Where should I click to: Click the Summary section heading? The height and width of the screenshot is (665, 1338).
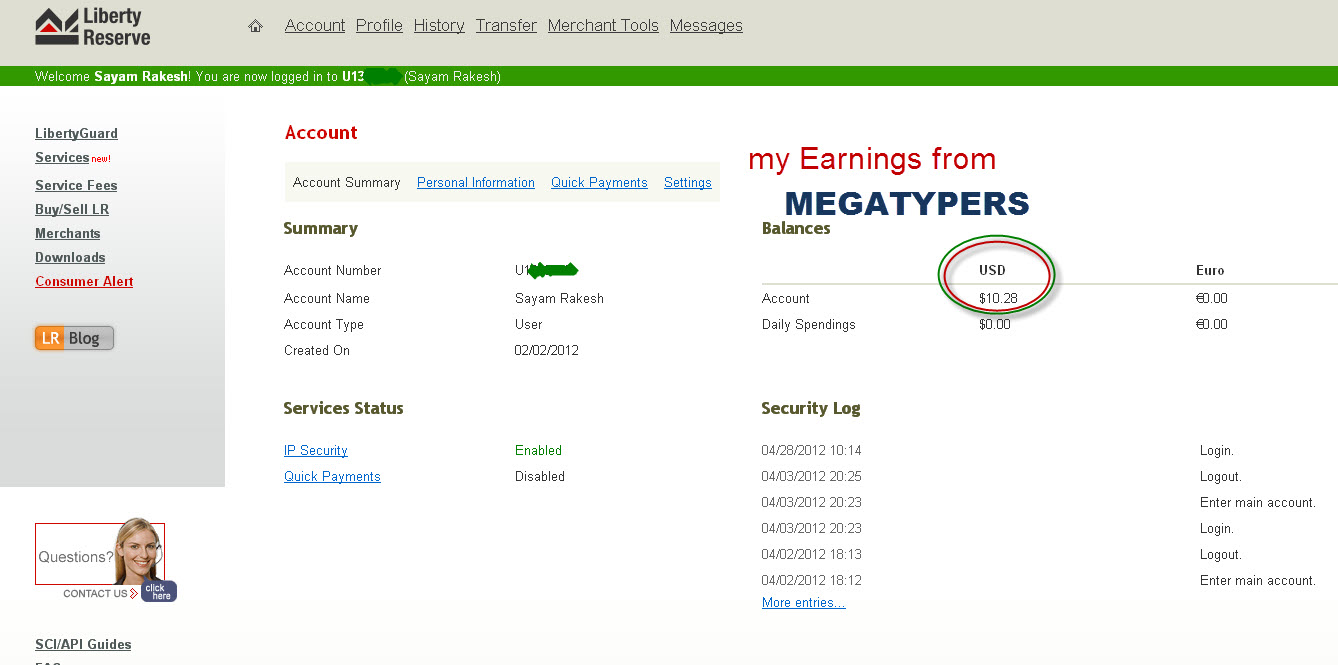pos(320,229)
